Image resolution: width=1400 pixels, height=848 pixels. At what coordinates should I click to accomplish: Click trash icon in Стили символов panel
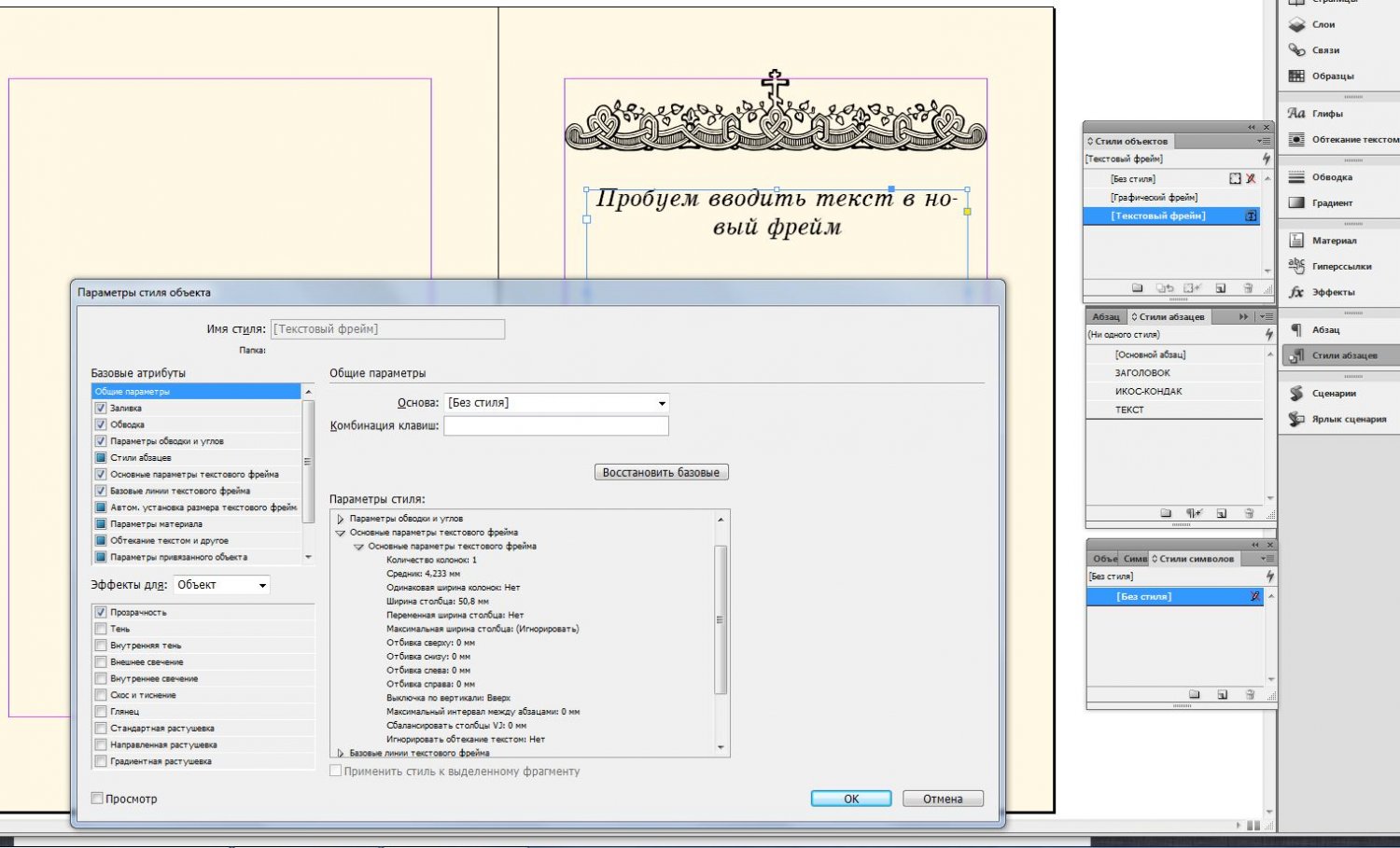coord(1250,694)
